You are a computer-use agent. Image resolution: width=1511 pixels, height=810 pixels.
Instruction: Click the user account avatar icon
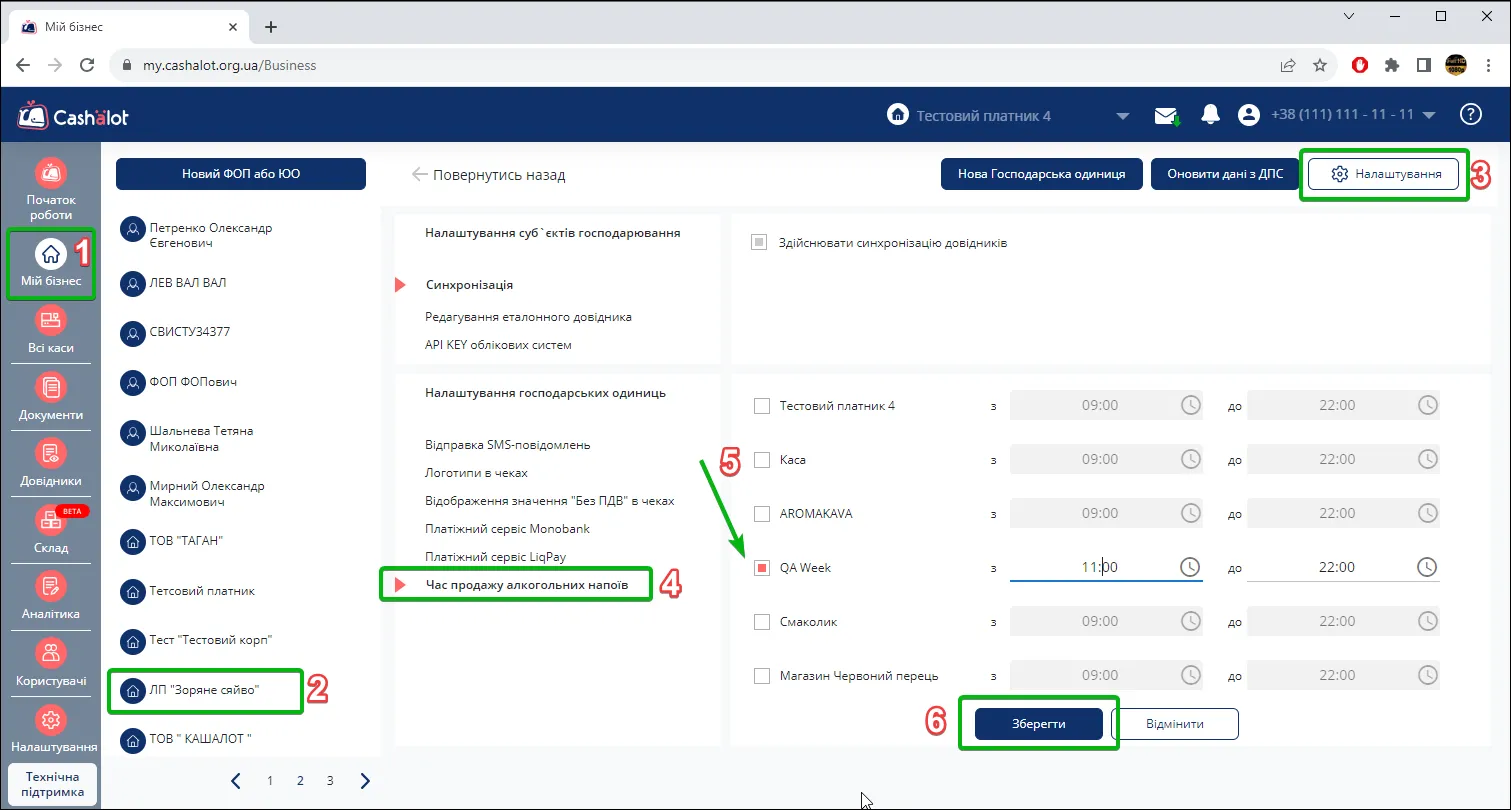point(1248,115)
